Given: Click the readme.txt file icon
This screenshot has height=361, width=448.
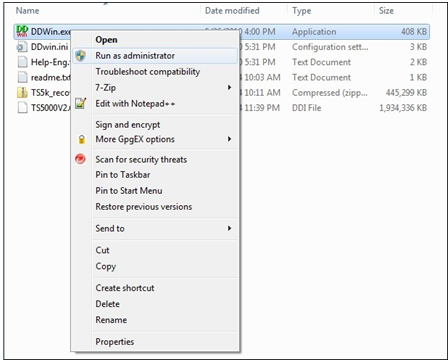Looking at the screenshot, I should point(22,77).
